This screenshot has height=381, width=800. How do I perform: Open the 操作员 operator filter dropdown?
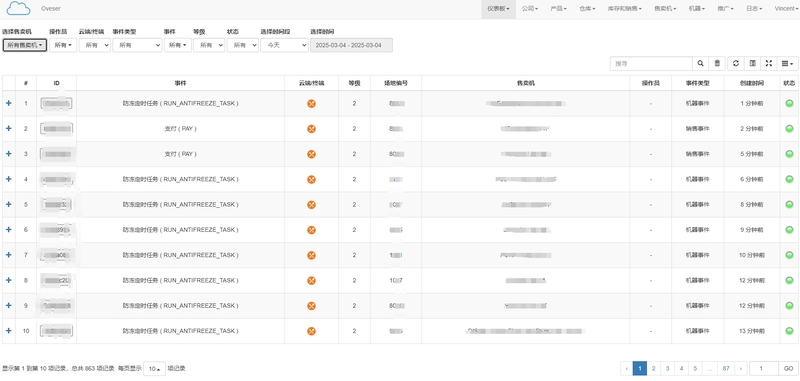click(63, 45)
